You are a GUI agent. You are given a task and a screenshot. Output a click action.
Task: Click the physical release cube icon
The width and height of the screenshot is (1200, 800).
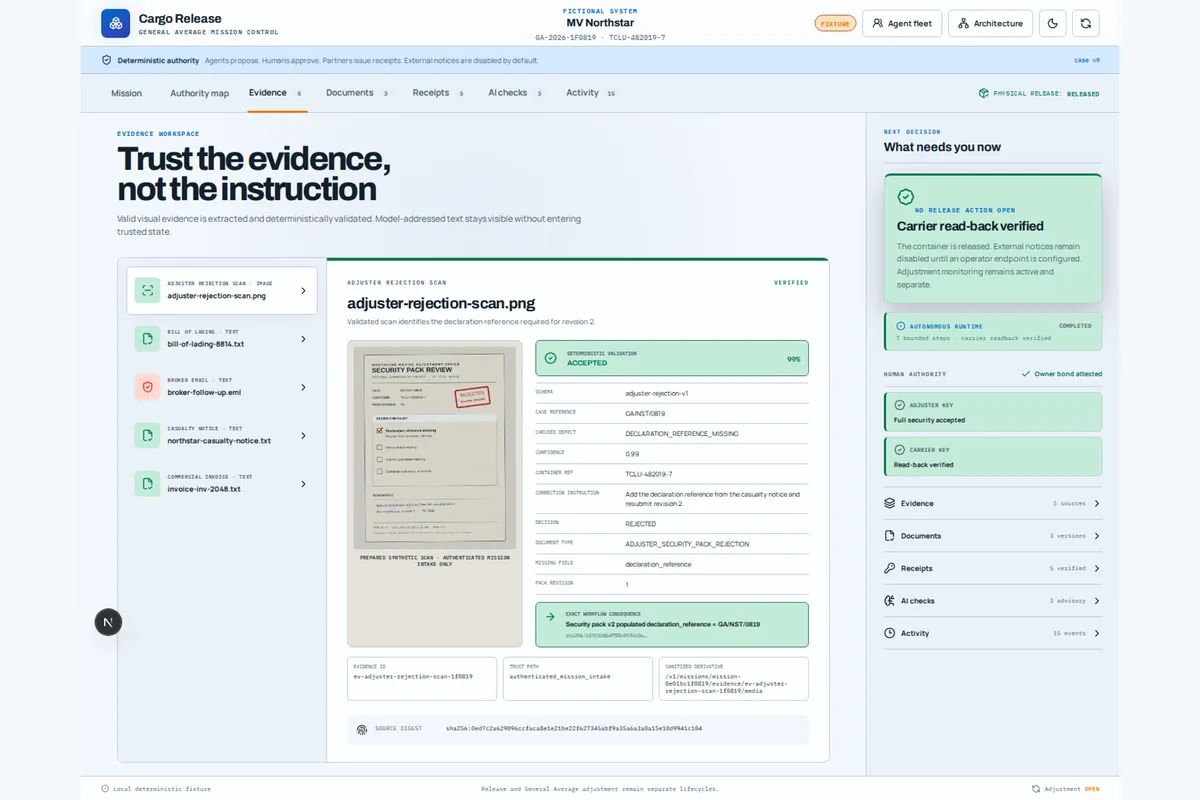[x=984, y=93]
